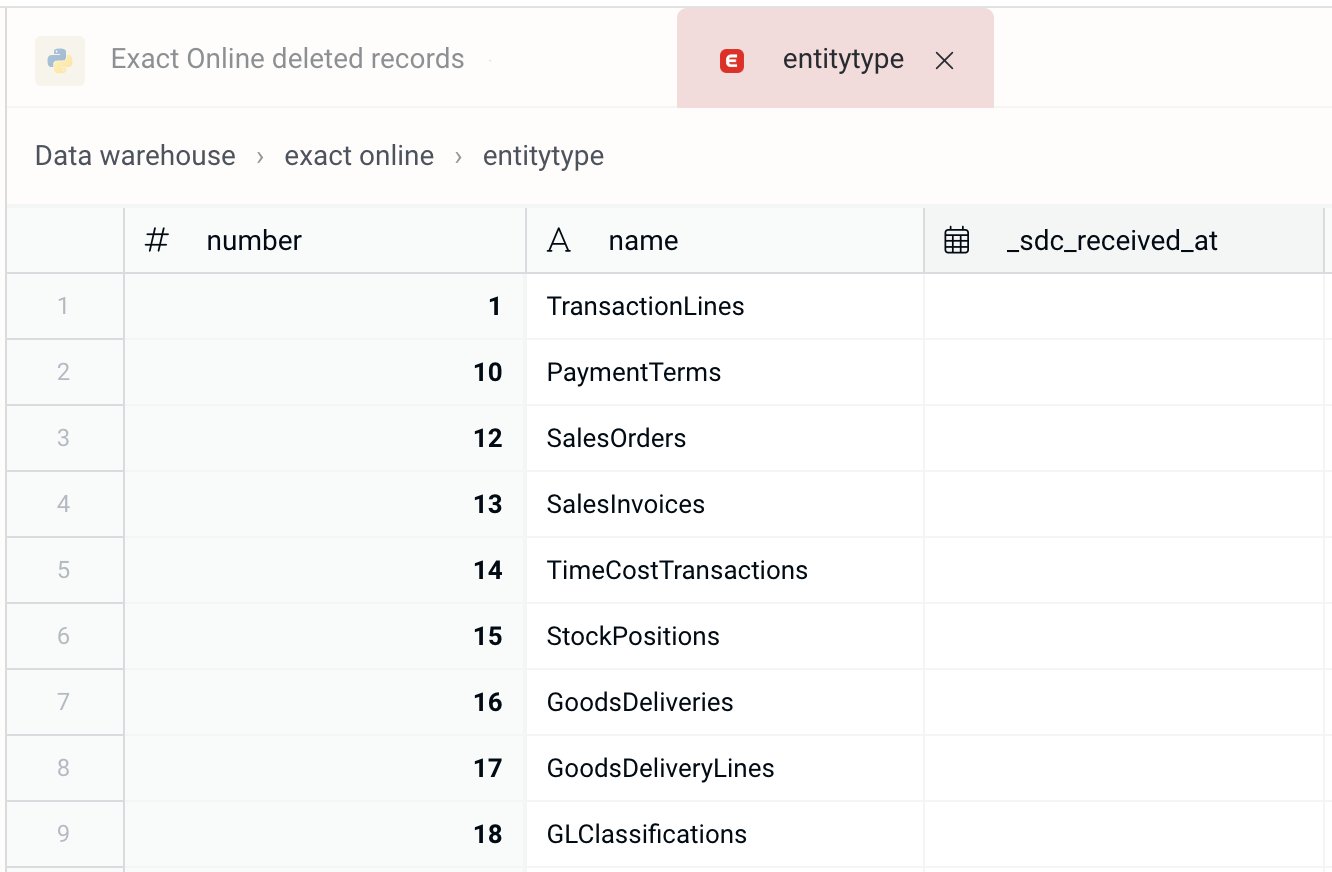Click entitytype breadcrumb
The width and height of the screenshot is (1332, 872).
(543, 156)
